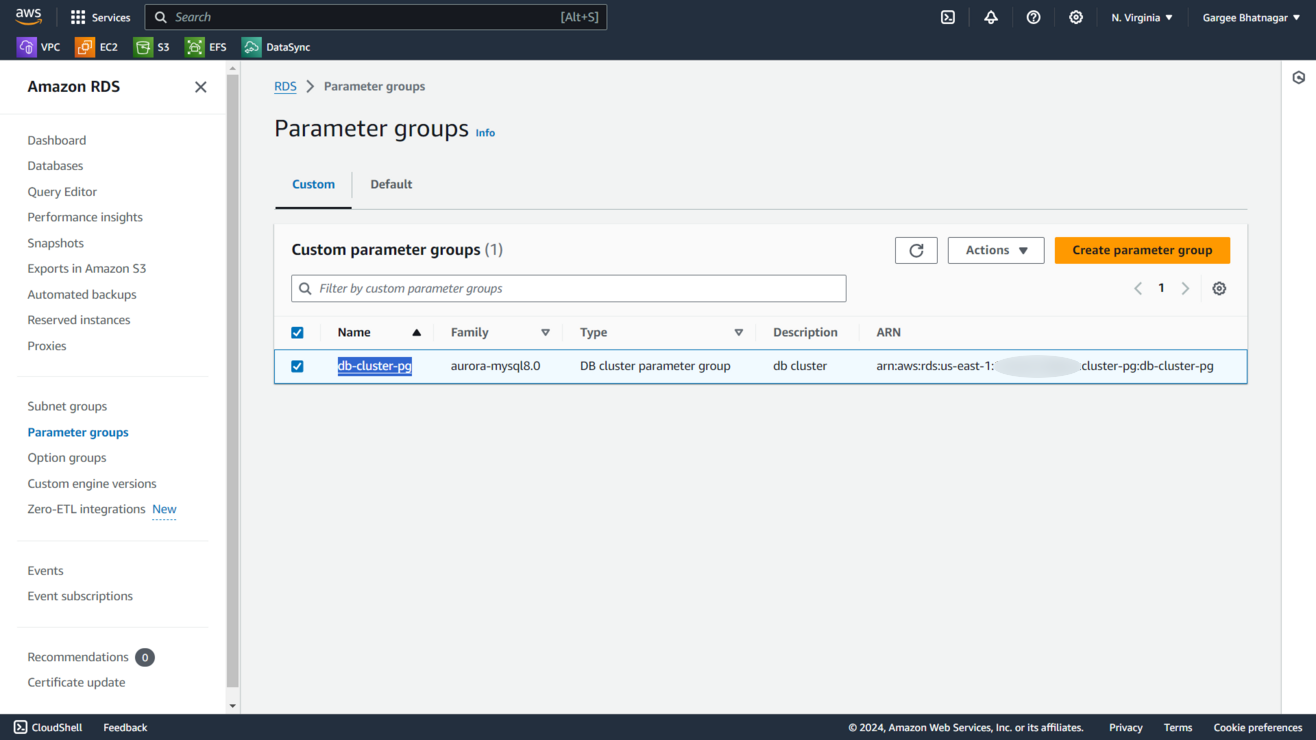Toggle the select-all checkbox in table header
Image resolution: width=1316 pixels, height=740 pixels.
(x=297, y=333)
